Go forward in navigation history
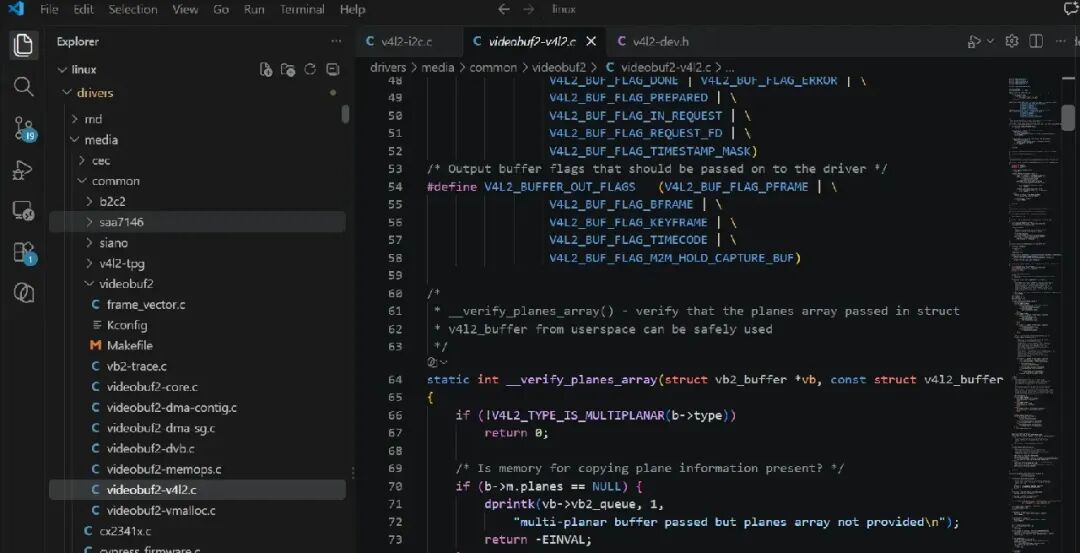1080x553 pixels. pyautogui.click(x=528, y=9)
